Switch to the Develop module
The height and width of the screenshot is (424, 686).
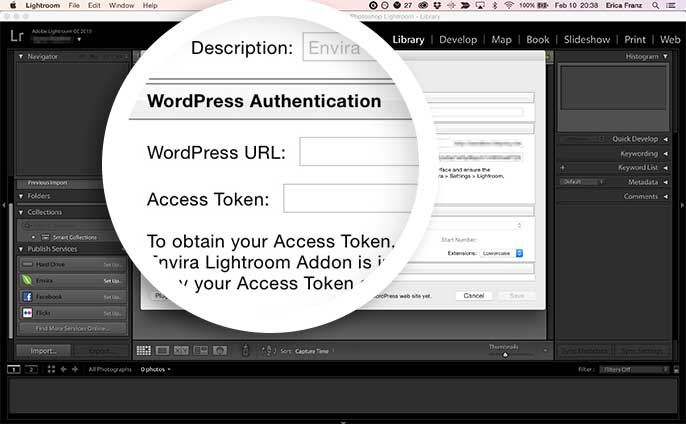pos(458,39)
